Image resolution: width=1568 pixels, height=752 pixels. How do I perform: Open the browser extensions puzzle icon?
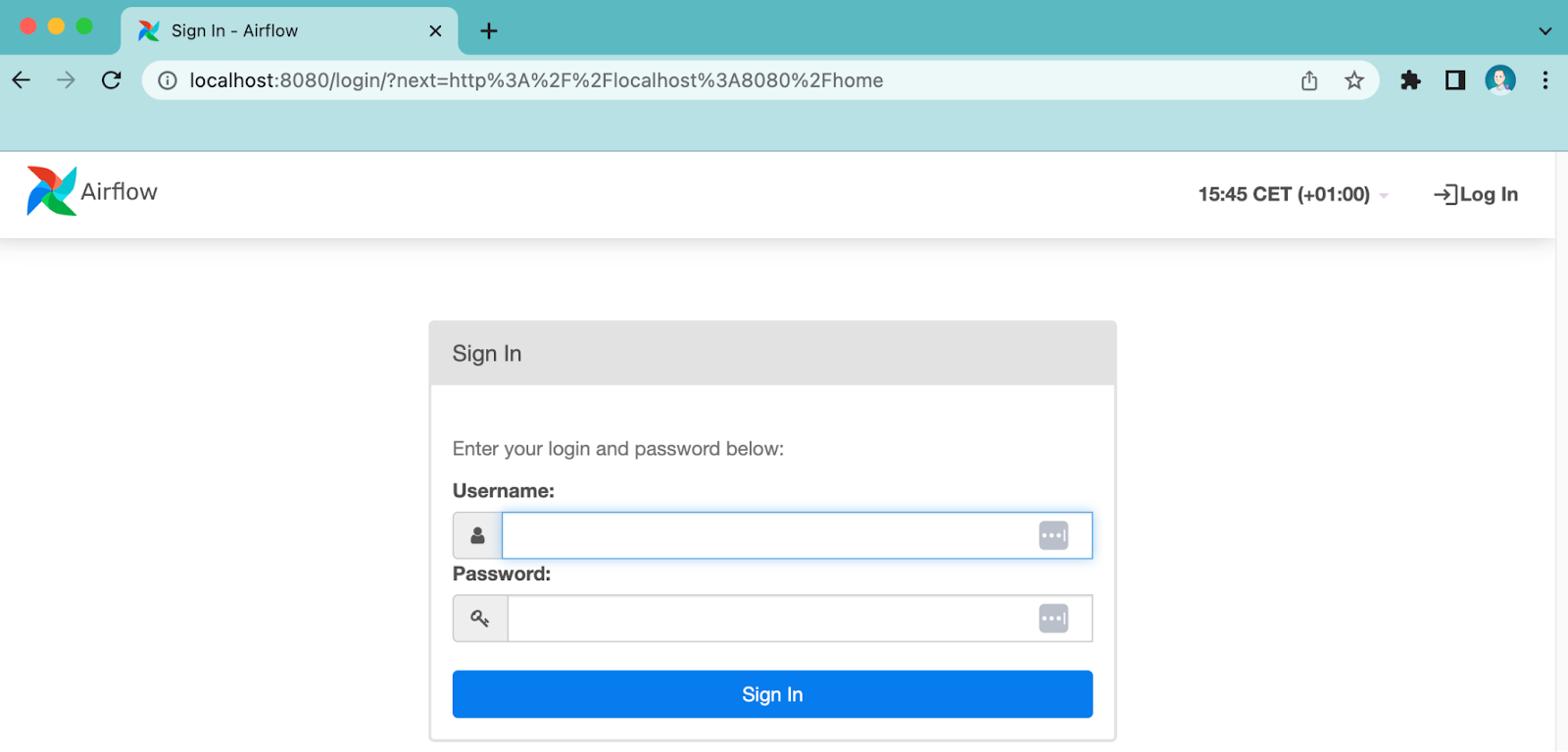[1411, 80]
